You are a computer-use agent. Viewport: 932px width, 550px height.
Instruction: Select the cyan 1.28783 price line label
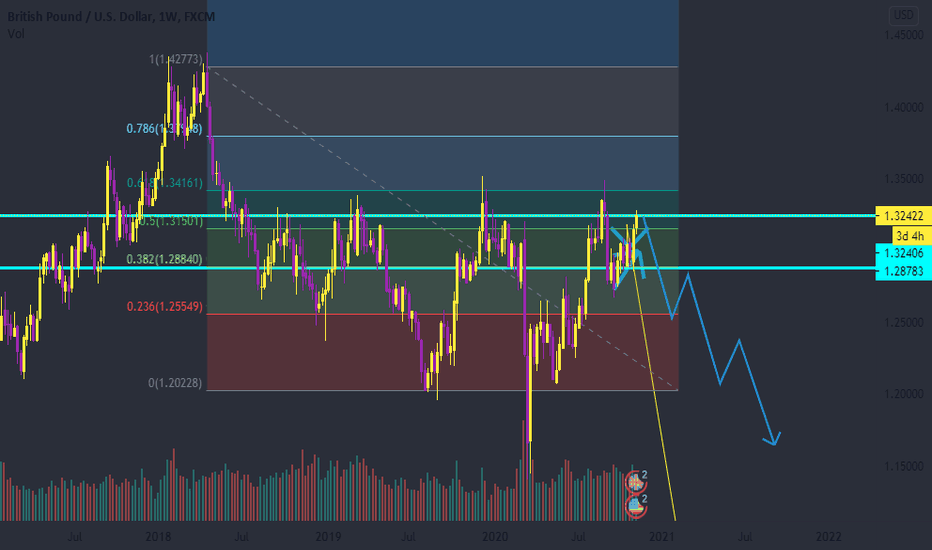903,271
